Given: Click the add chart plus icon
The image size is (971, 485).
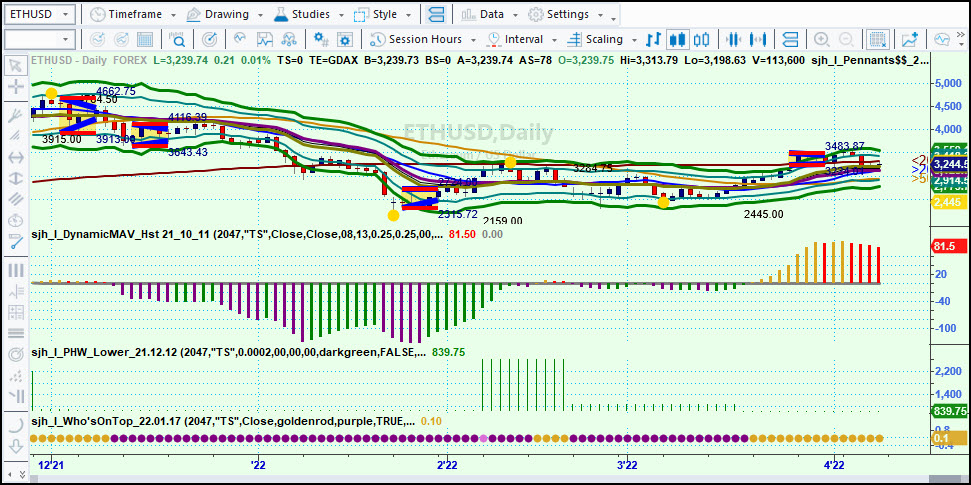Looking at the screenshot, I should click(x=910, y=40).
